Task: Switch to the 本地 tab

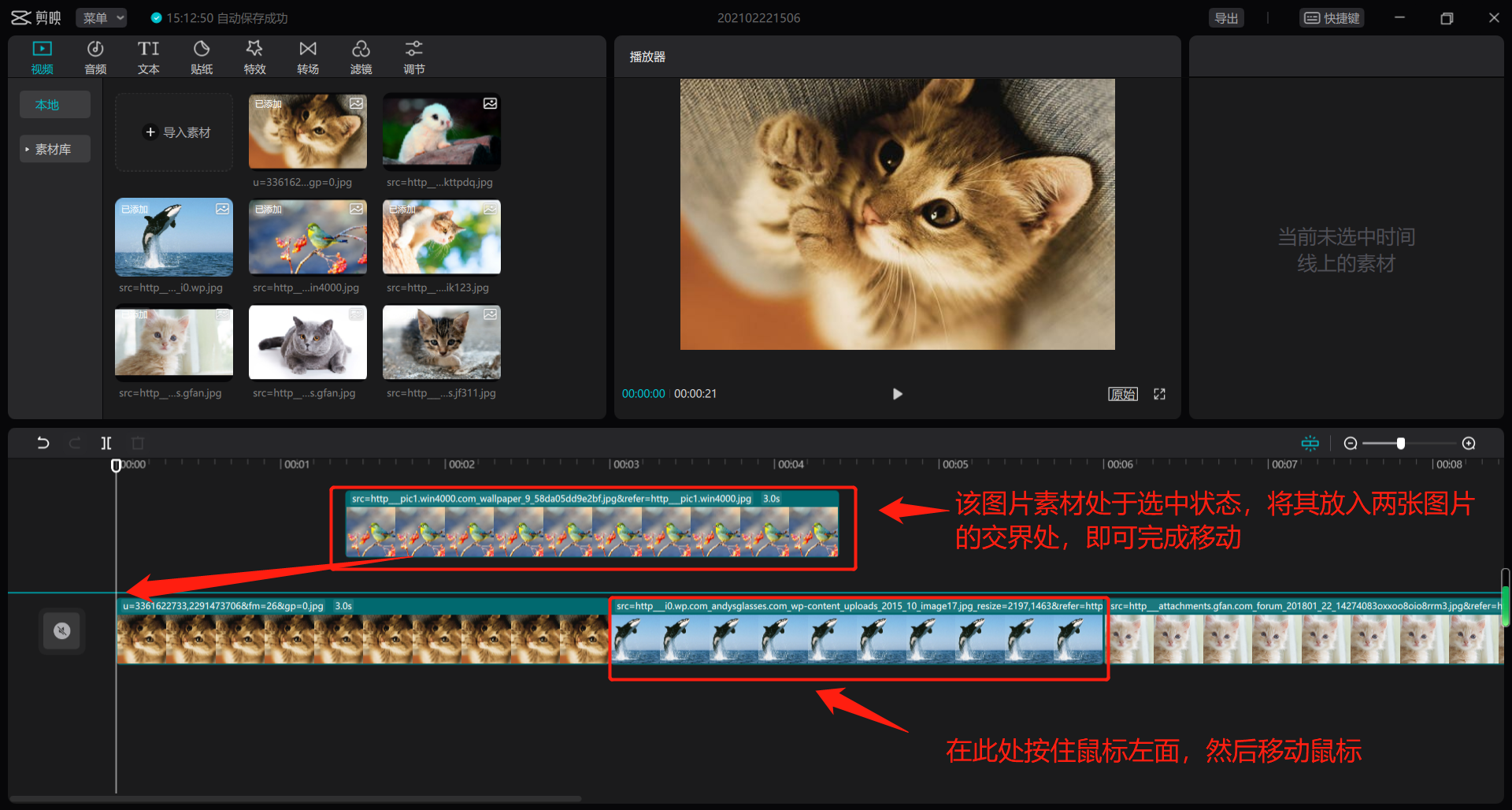Action: pos(54,104)
